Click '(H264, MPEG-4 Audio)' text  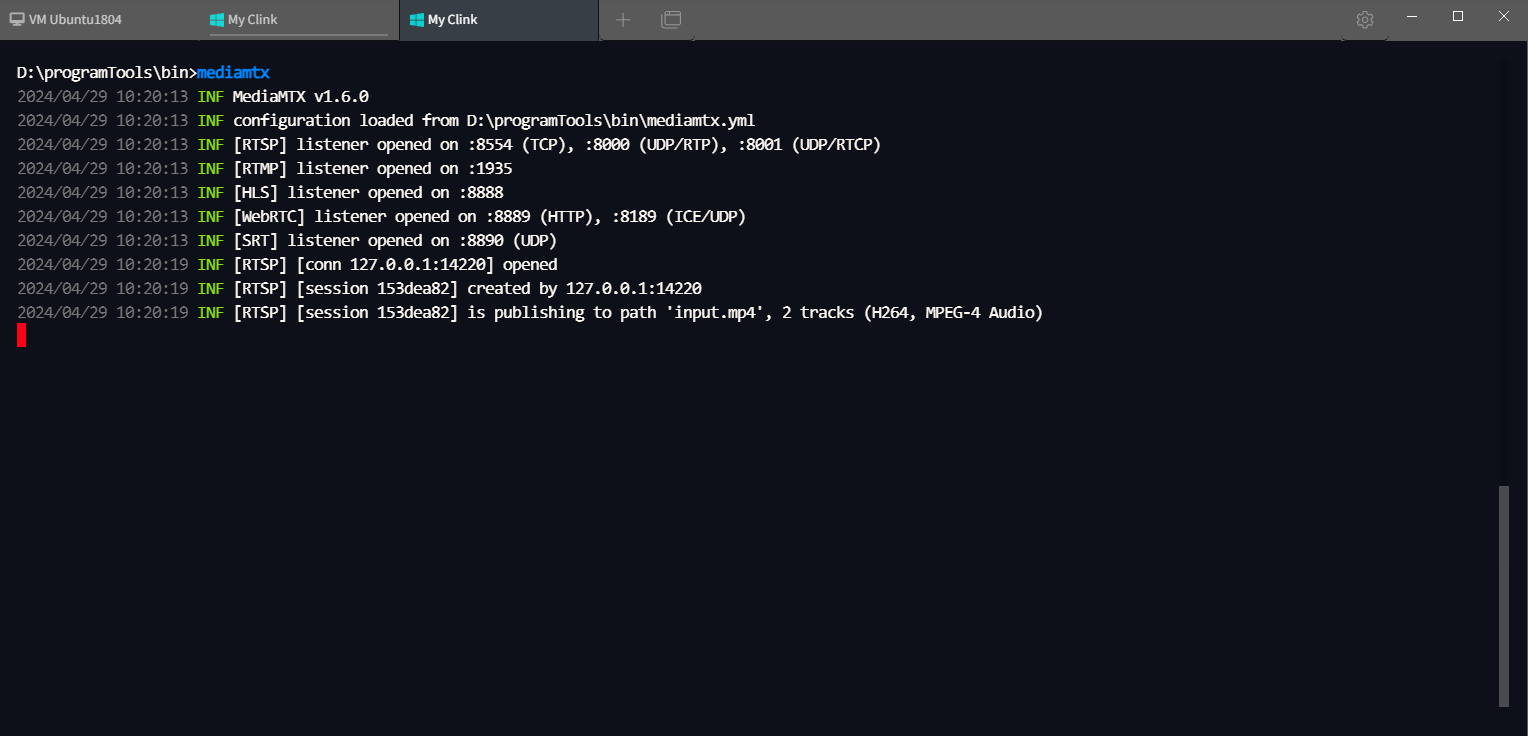click(954, 313)
